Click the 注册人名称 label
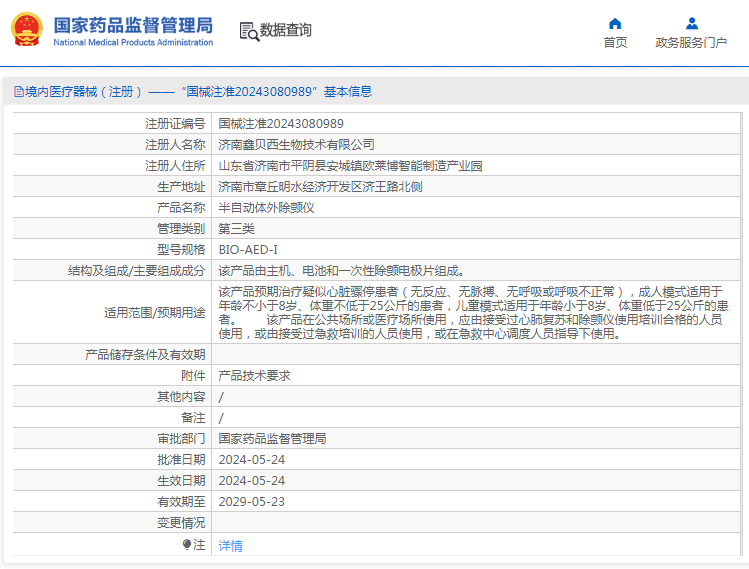The height and width of the screenshot is (569, 749). (x=175, y=145)
